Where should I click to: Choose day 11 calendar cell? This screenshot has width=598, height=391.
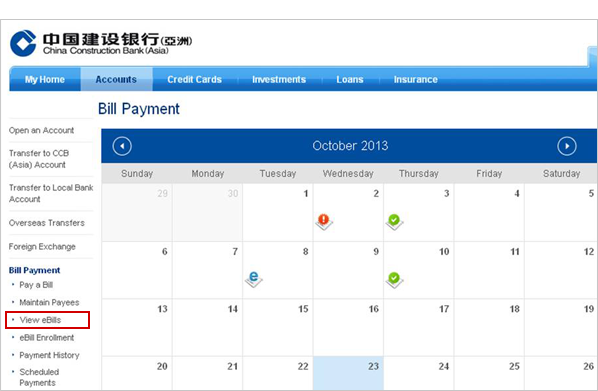coord(489,270)
